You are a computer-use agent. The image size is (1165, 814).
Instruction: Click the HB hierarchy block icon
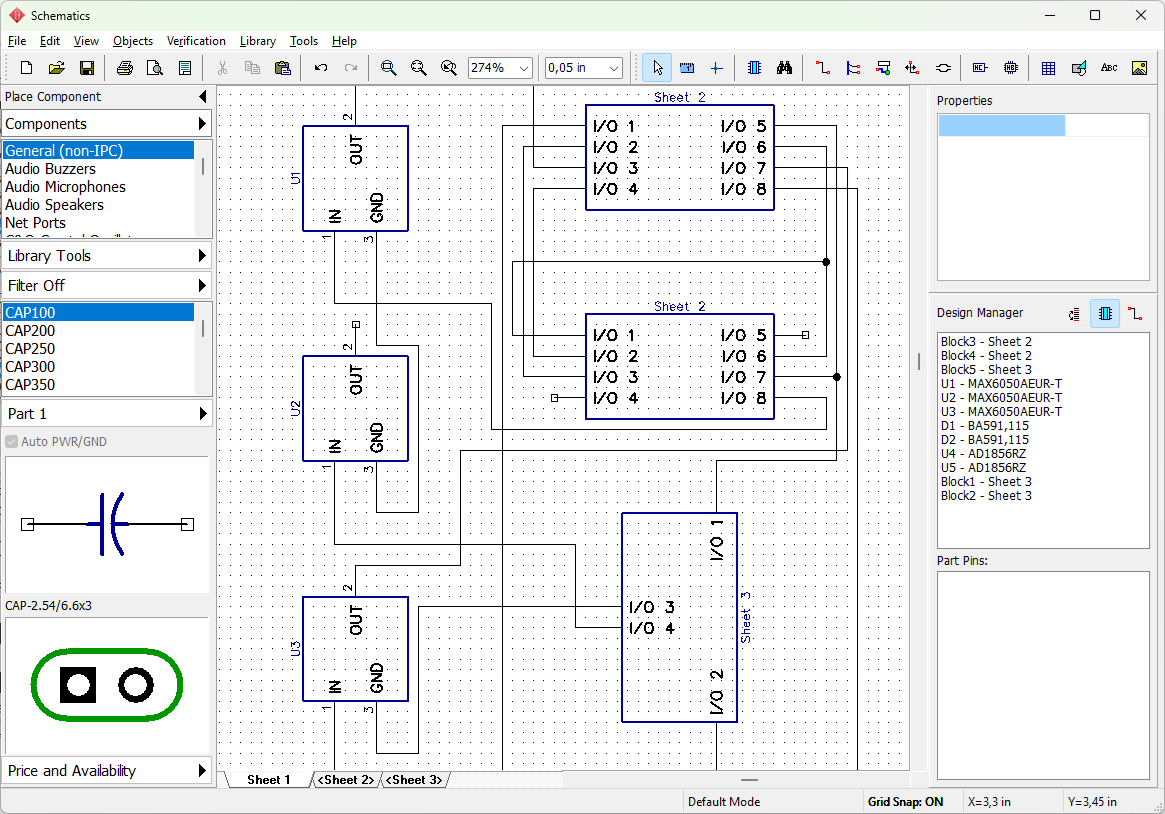pyautogui.click(x=1010, y=68)
